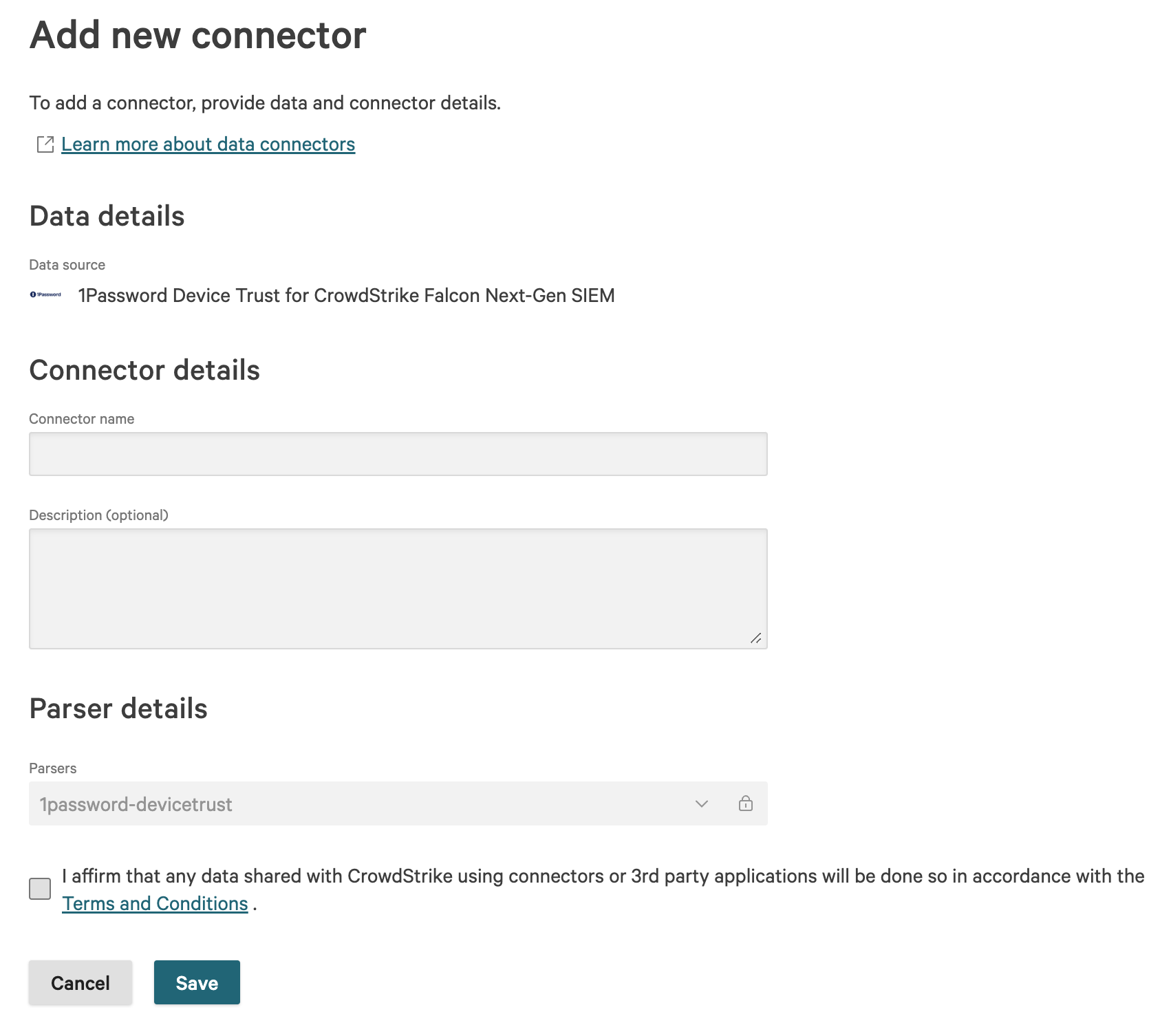This screenshot has height=1036, width=1171.
Task: Click the description box resize handle
Action: [755, 638]
